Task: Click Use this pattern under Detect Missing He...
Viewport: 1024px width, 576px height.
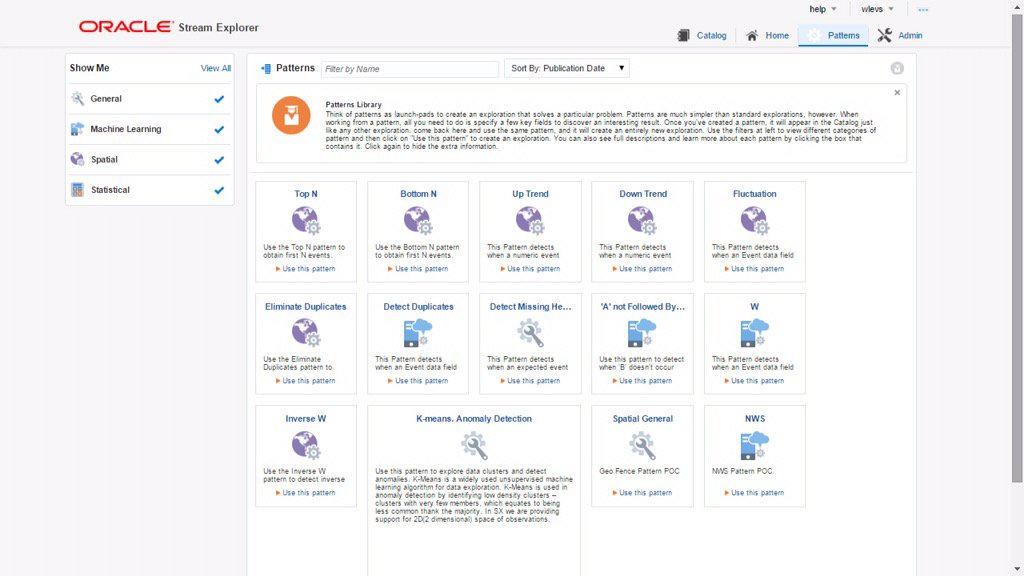Action: 530,381
